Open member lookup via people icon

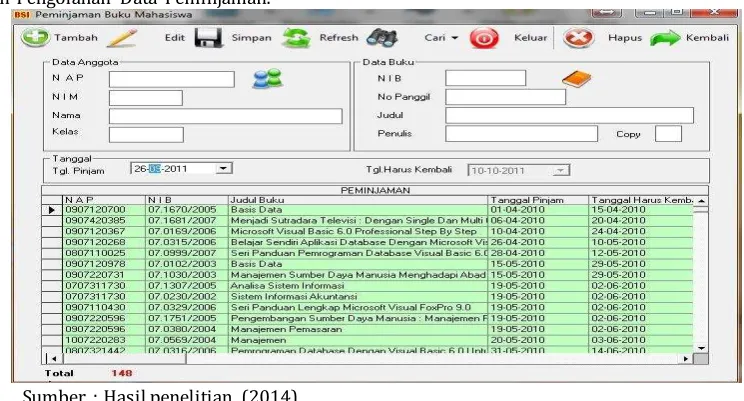click(268, 79)
